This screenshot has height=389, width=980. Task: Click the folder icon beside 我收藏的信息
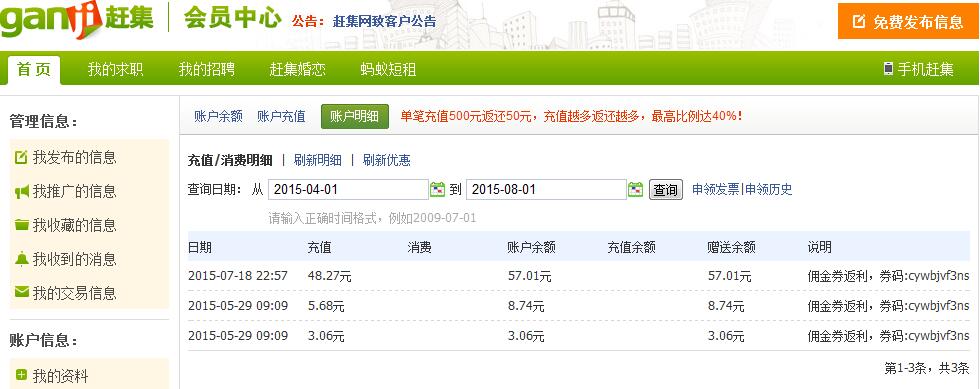click(21, 225)
